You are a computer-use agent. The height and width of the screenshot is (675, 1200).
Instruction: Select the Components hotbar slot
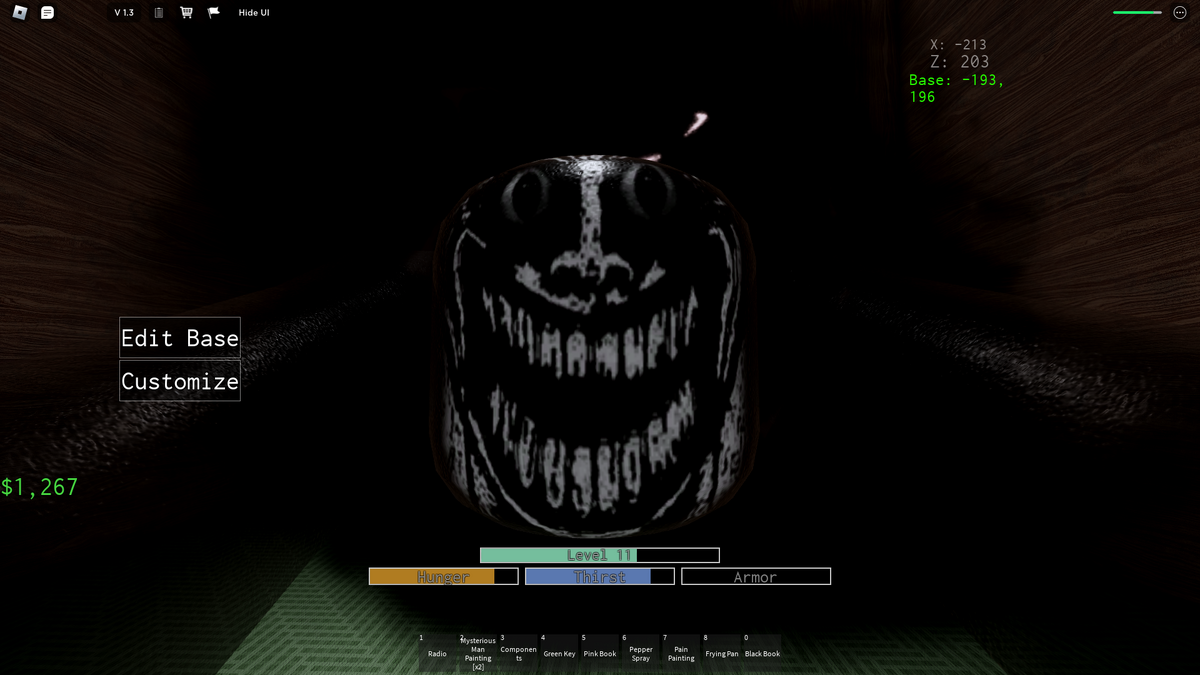pyautogui.click(x=518, y=649)
